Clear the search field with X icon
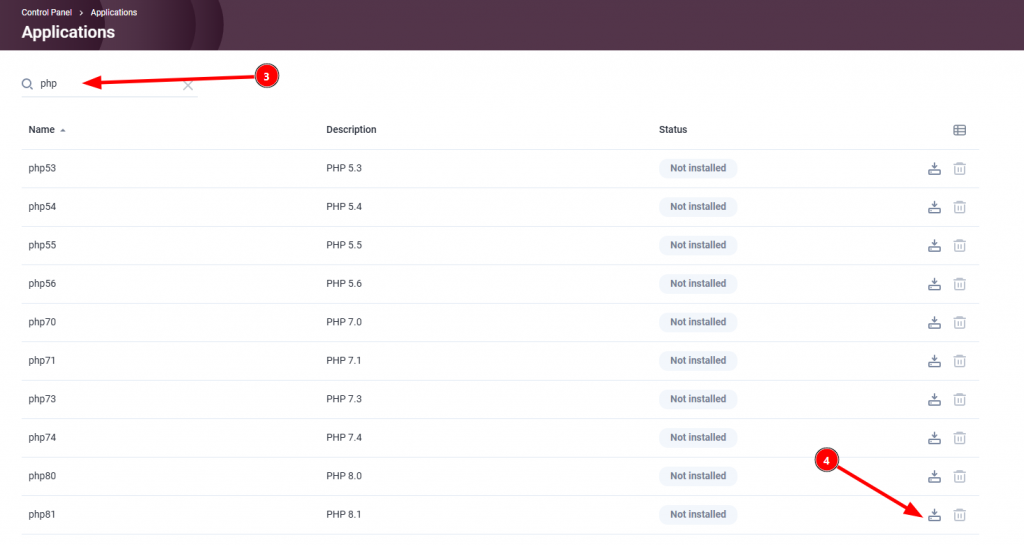Image resolution: width=1024 pixels, height=545 pixels. 188,85
